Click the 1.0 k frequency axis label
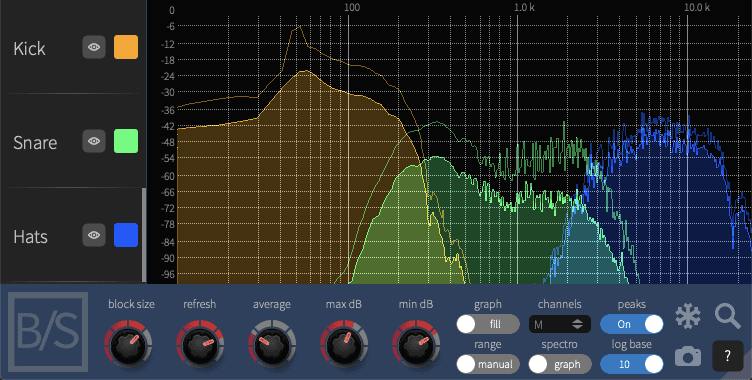 pos(524,7)
